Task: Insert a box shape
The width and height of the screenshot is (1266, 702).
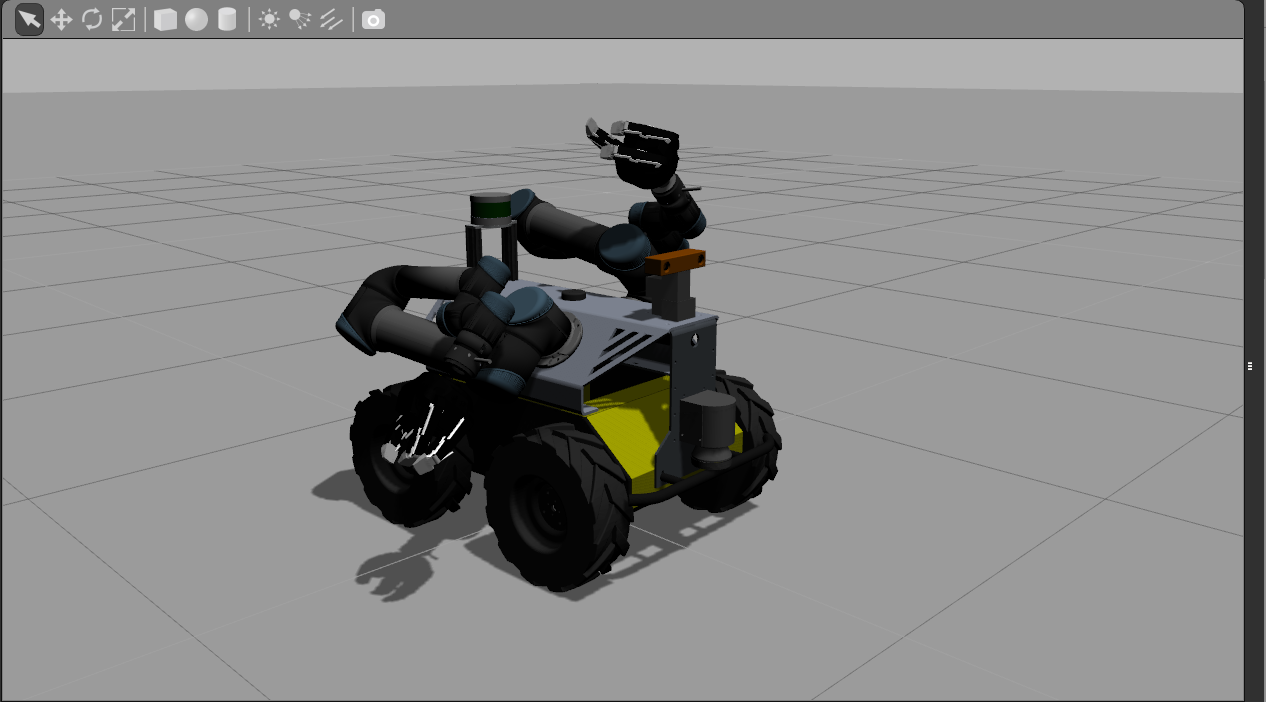Action: [x=165, y=19]
